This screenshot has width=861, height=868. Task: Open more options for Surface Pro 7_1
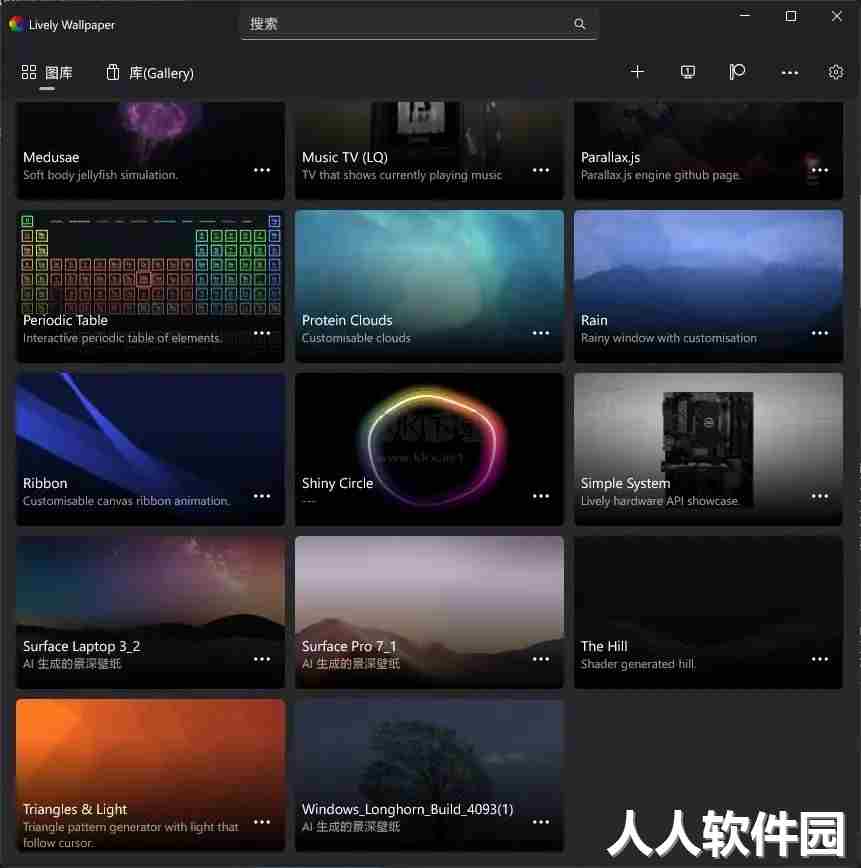tap(541, 659)
